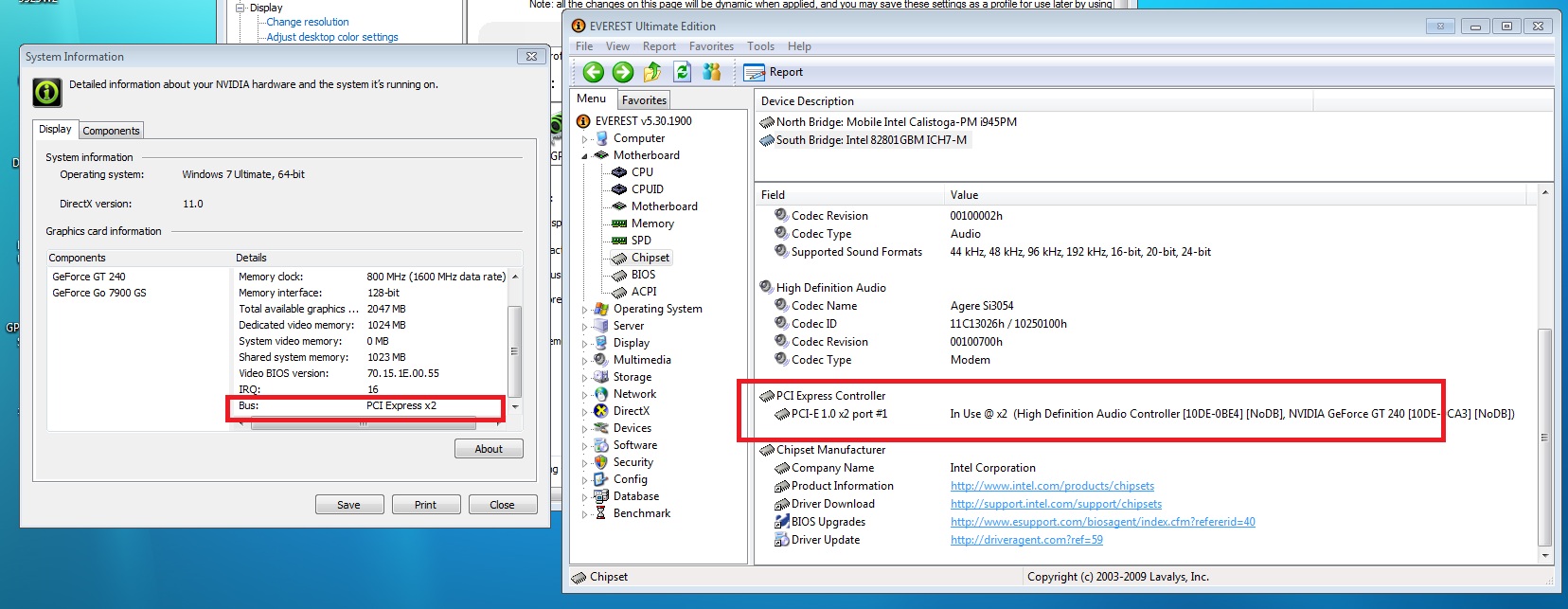Select the CPU tree item
1568x609 pixels.
[642, 172]
